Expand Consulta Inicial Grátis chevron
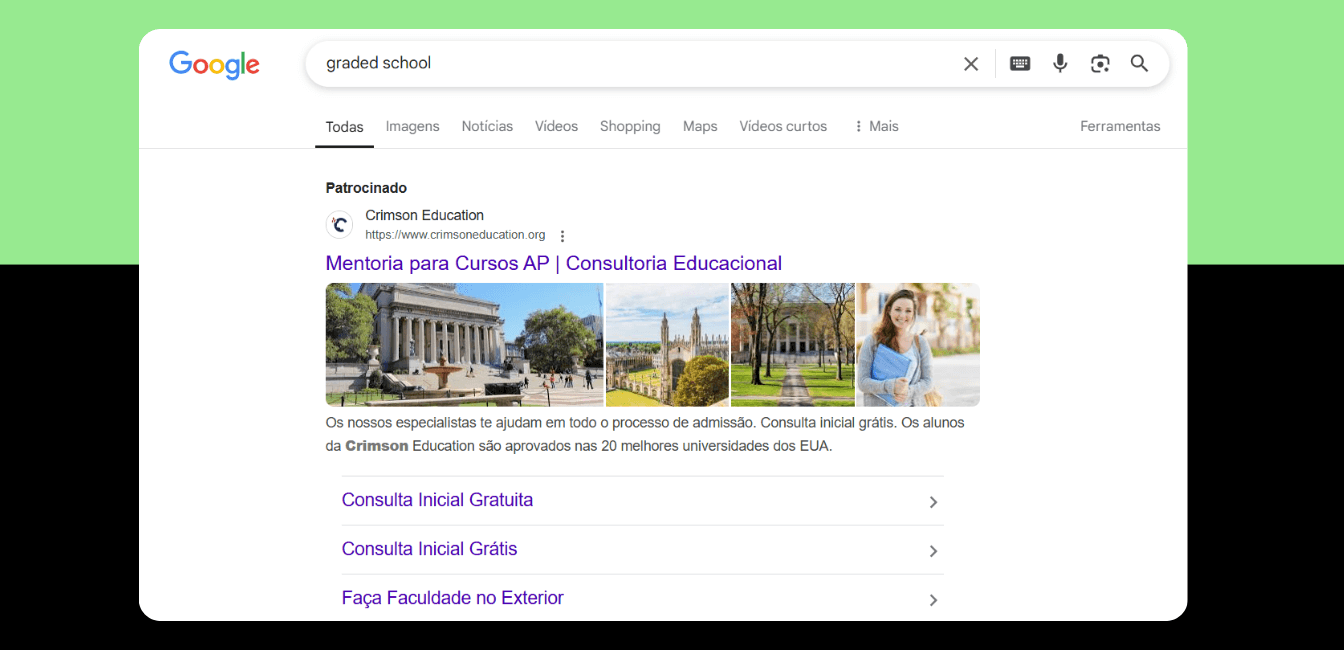Image resolution: width=1344 pixels, height=650 pixels. click(933, 551)
